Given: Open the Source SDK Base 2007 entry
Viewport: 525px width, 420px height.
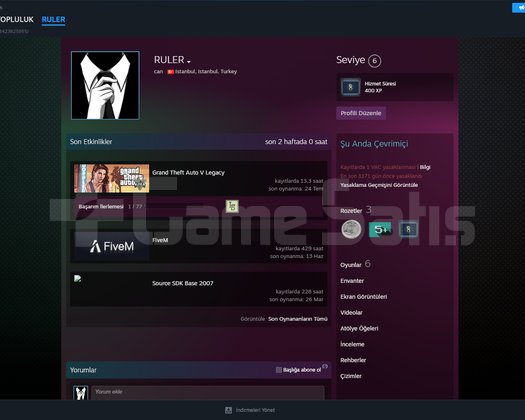Looking at the screenshot, I should pyautogui.click(x=182, y=283).
